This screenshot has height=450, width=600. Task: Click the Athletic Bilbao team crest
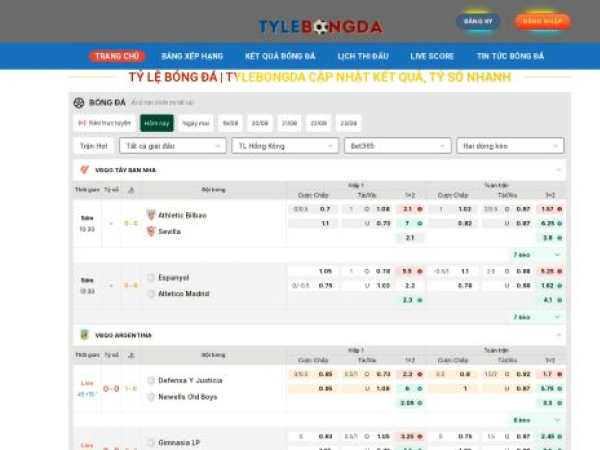[151, 215]
